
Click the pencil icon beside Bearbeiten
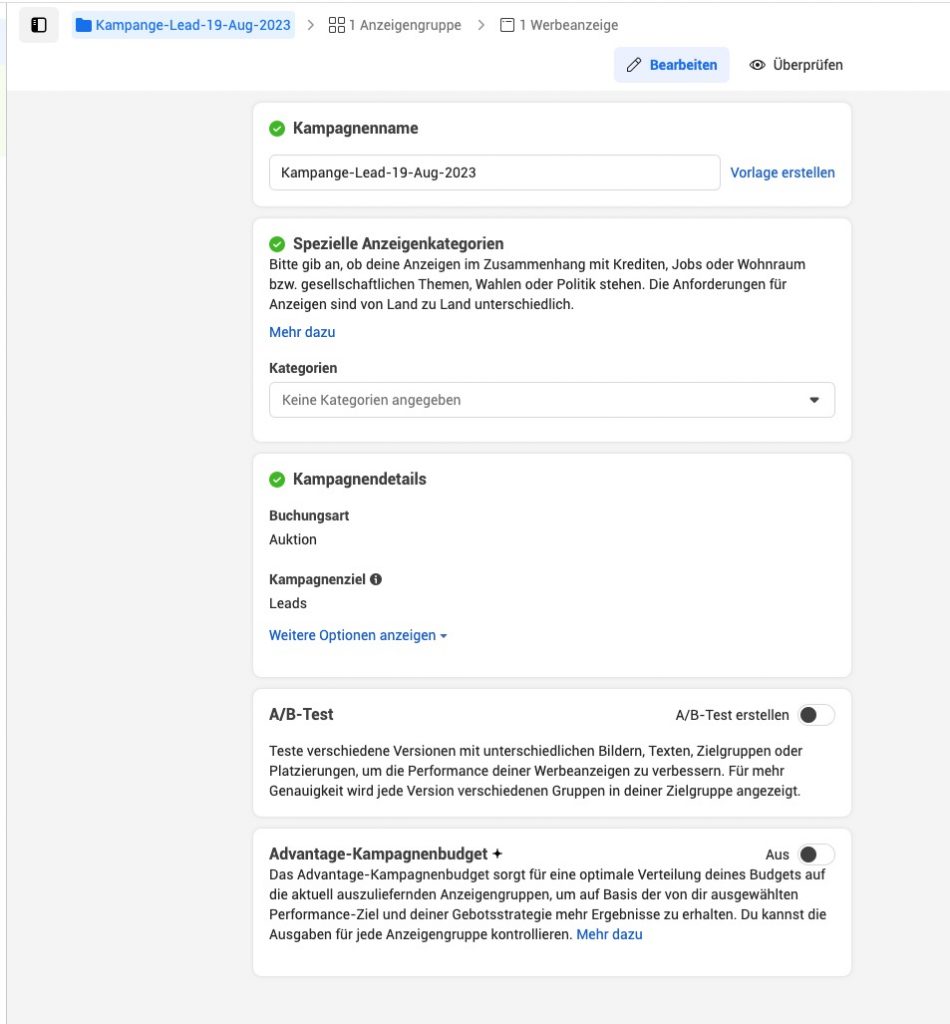point(633,65)
